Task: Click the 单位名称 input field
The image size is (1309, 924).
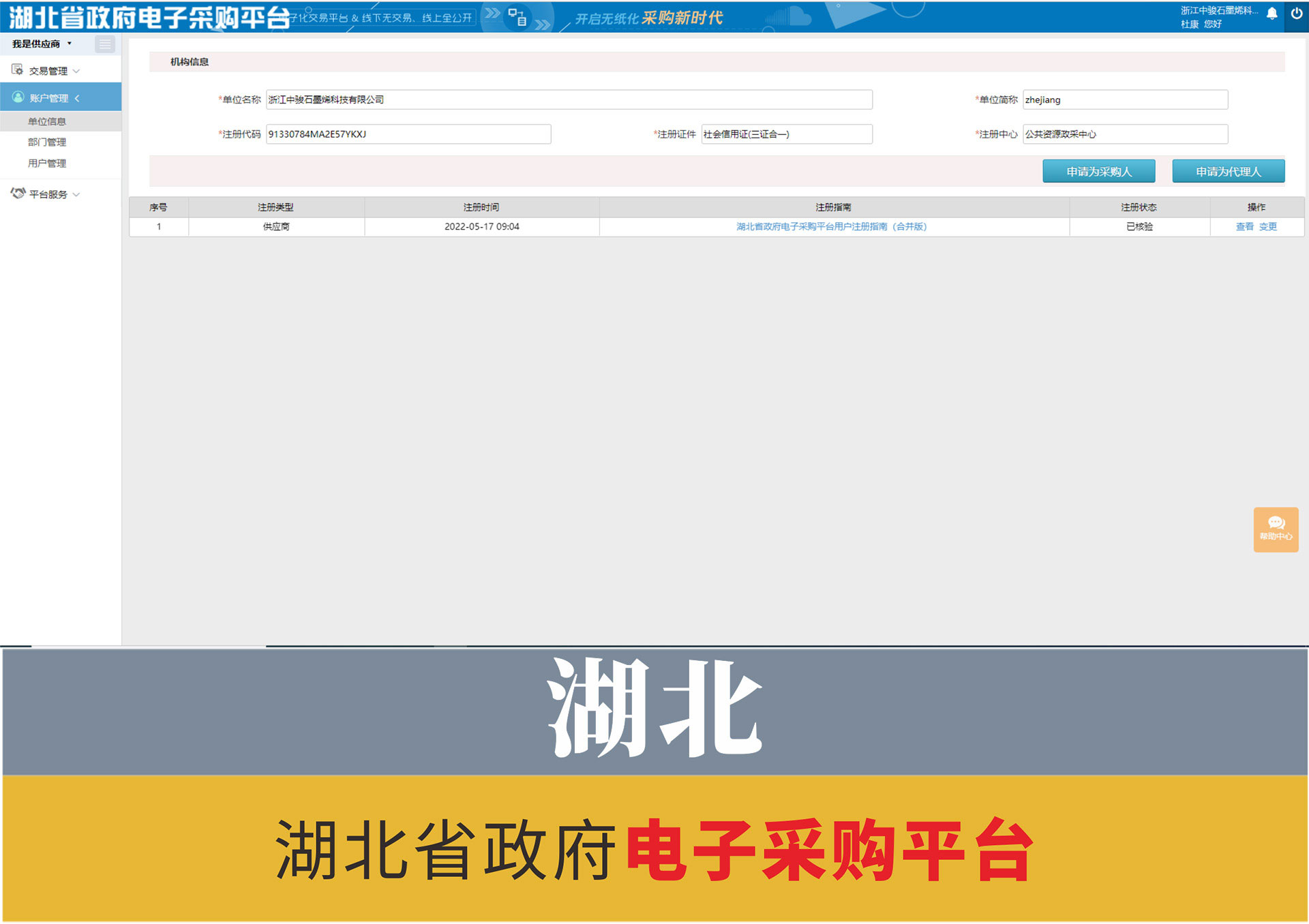Action: (x=569, y=99)
